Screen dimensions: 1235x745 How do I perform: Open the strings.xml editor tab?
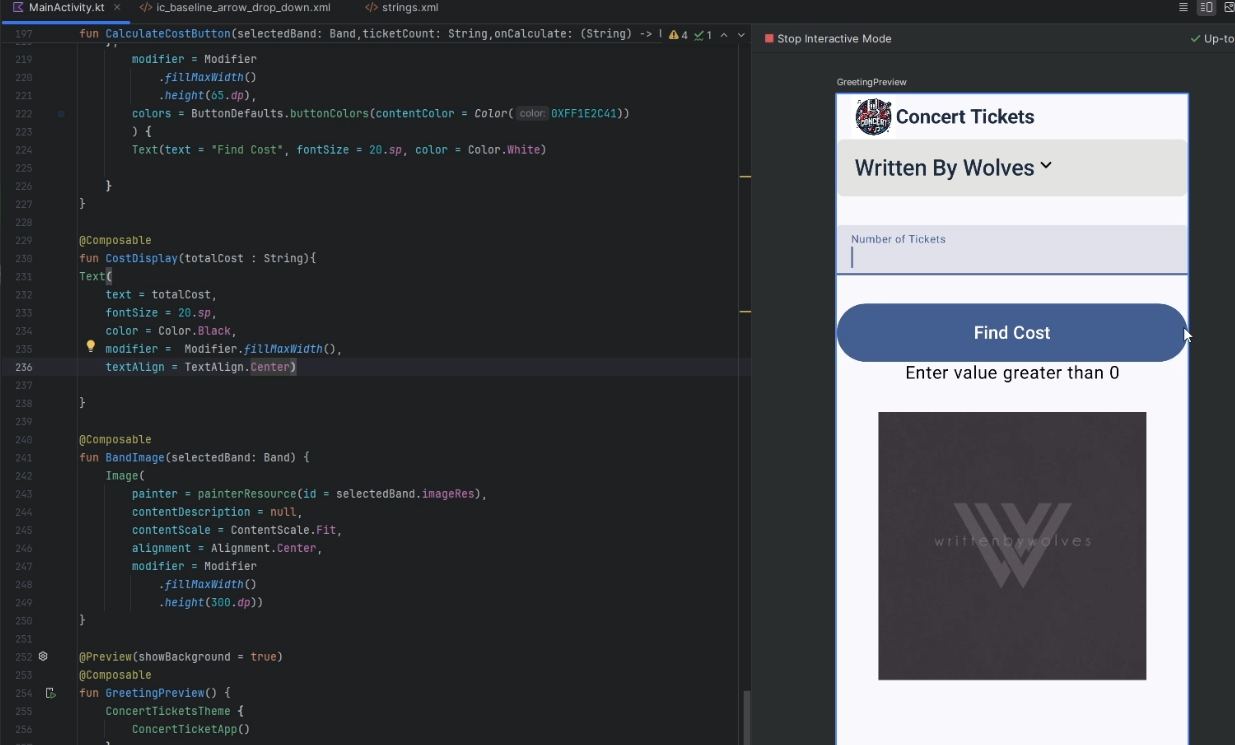[402, 8]
